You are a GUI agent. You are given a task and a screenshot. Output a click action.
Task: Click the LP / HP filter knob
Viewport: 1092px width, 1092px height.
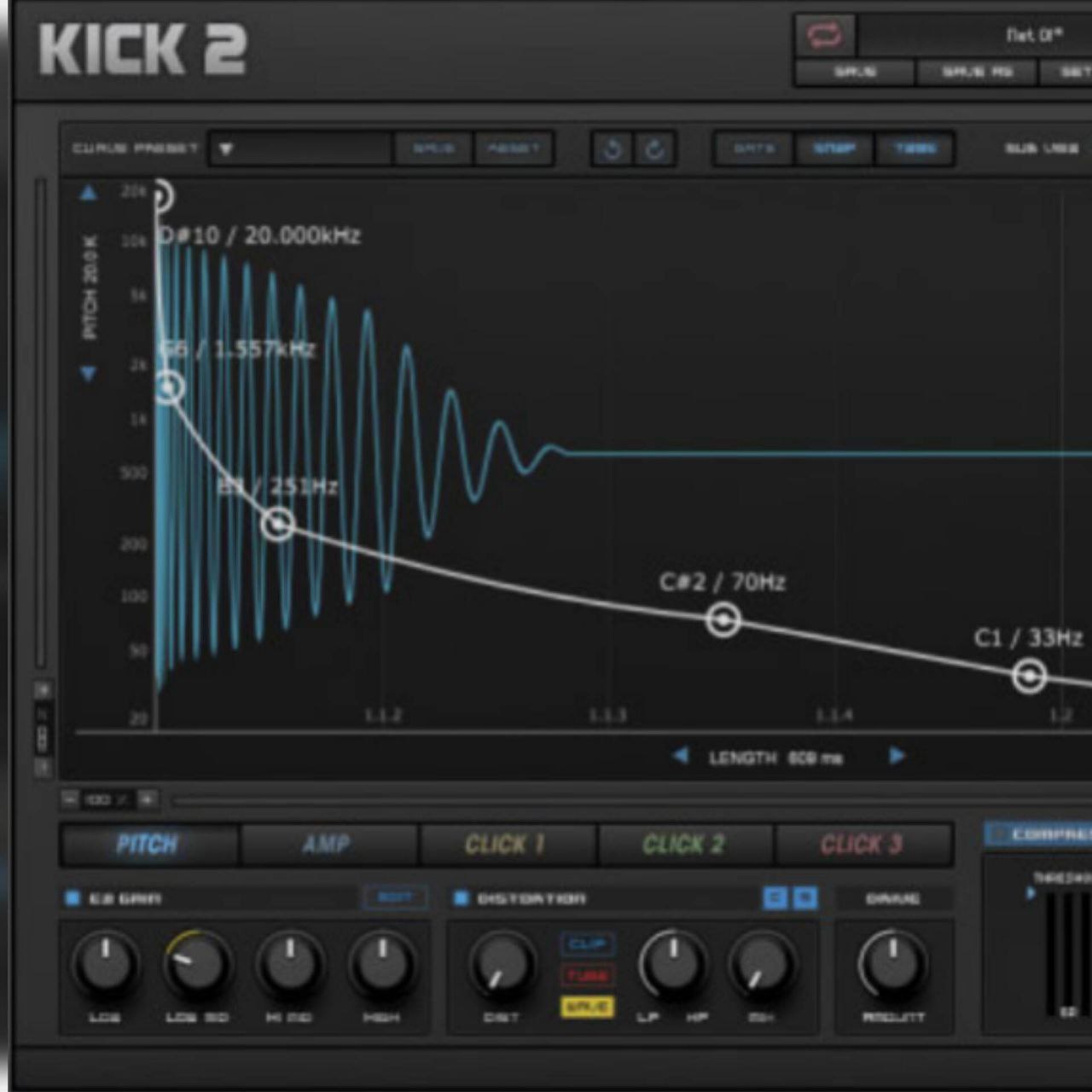tap(674, 964)
